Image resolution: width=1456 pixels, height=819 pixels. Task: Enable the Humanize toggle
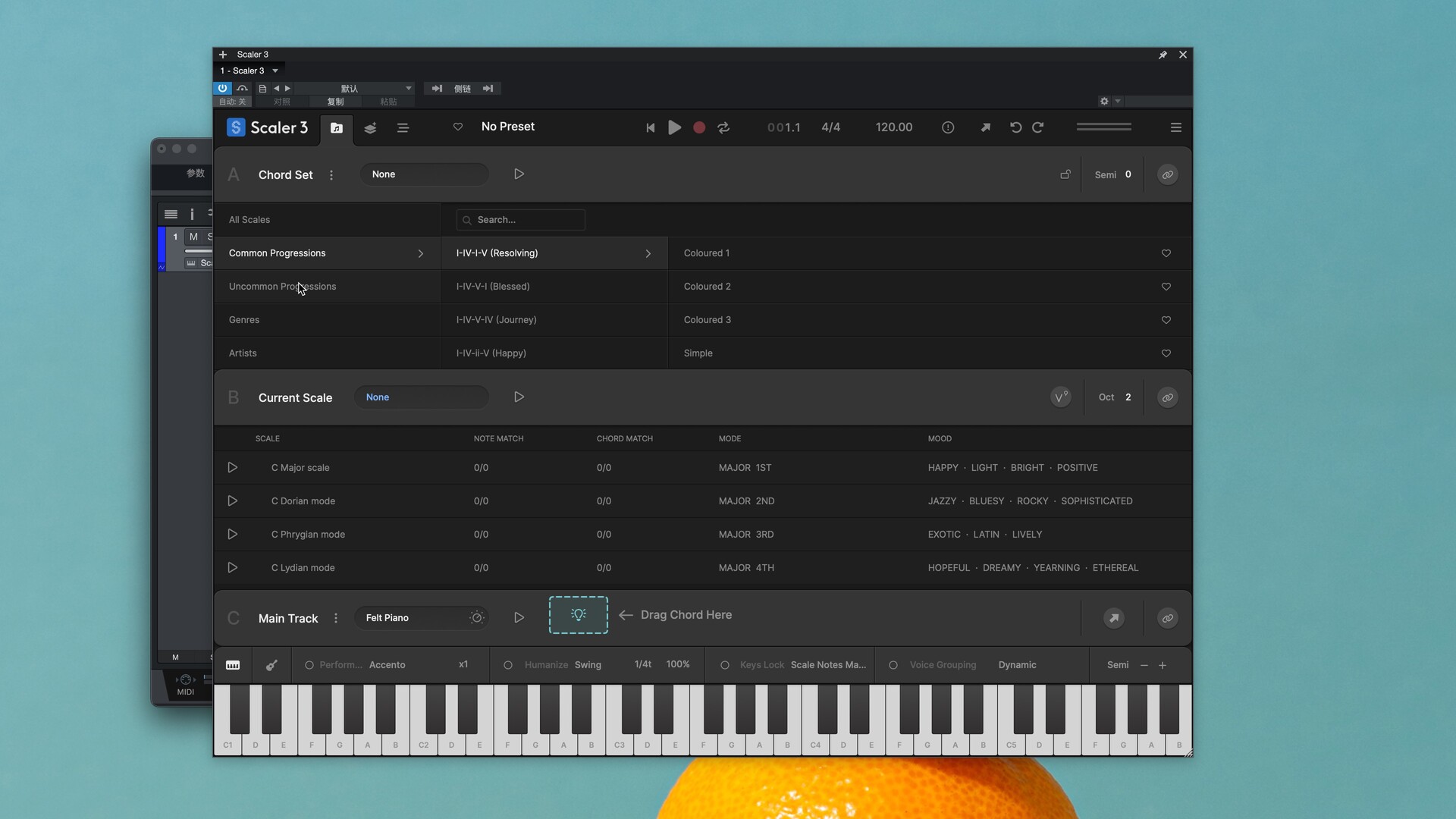[508, 665]
